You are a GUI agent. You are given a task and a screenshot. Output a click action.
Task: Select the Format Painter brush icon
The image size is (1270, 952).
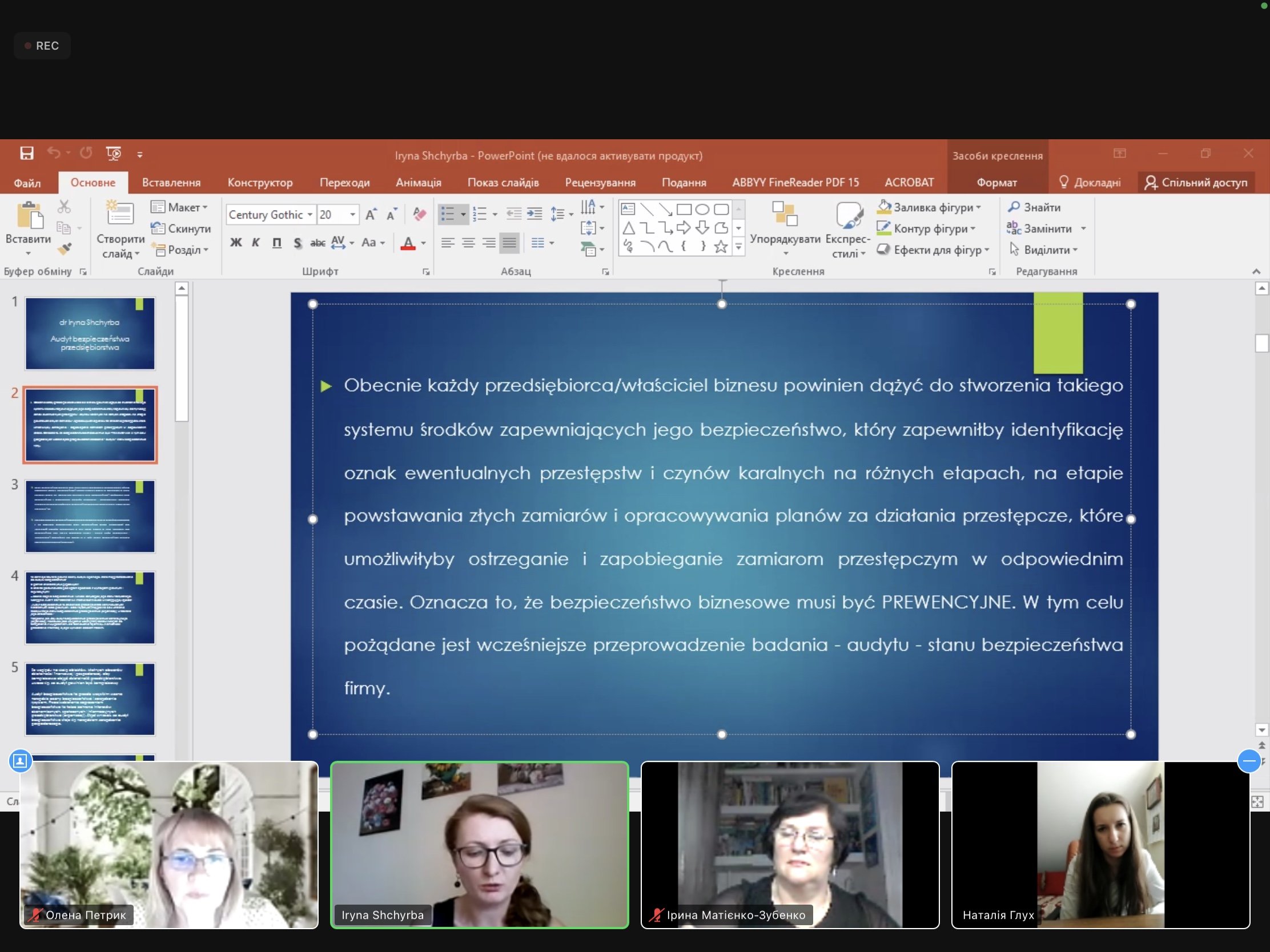coord(65,249)
